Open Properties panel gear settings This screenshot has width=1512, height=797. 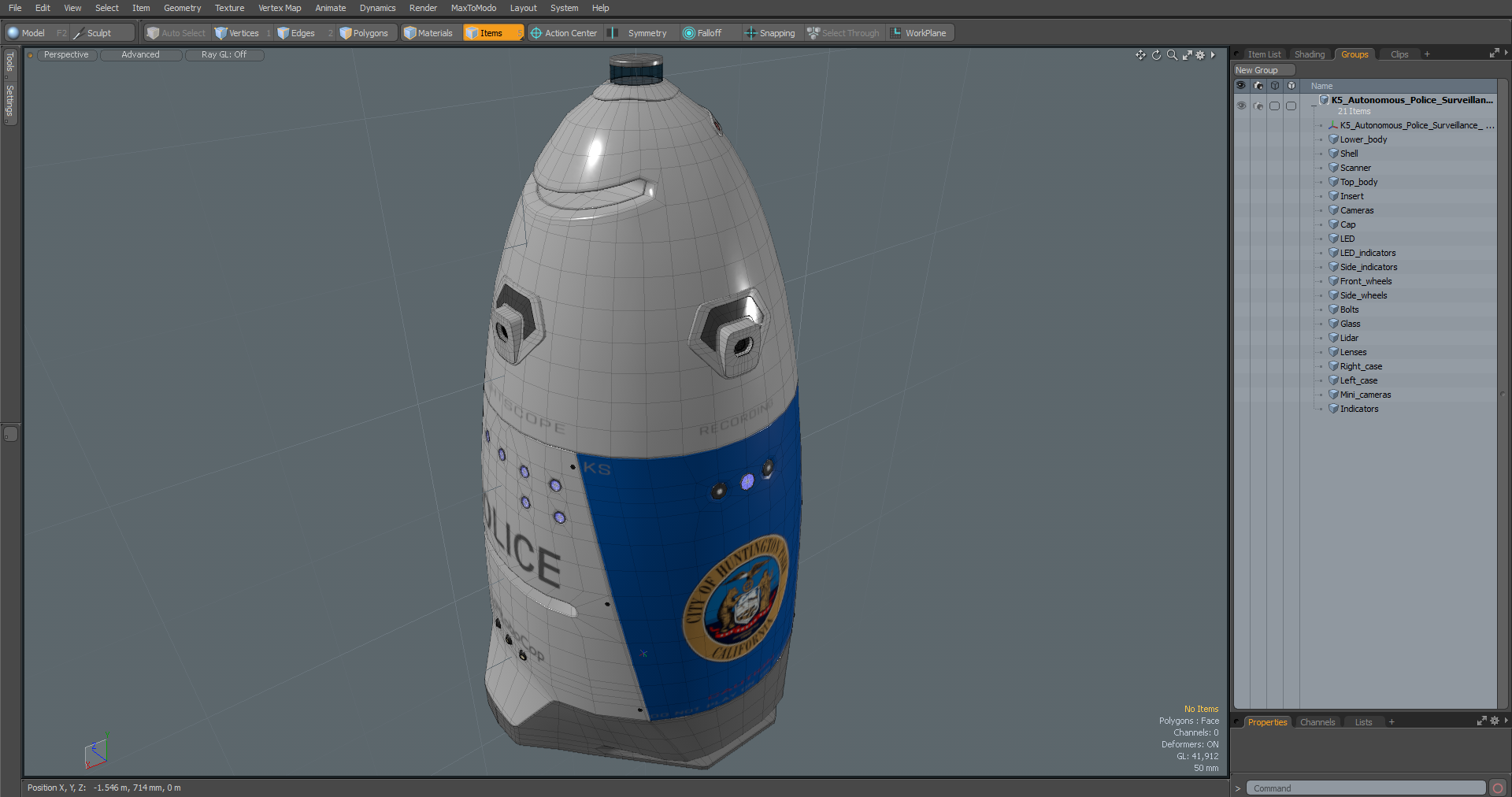coord(1494,721)
